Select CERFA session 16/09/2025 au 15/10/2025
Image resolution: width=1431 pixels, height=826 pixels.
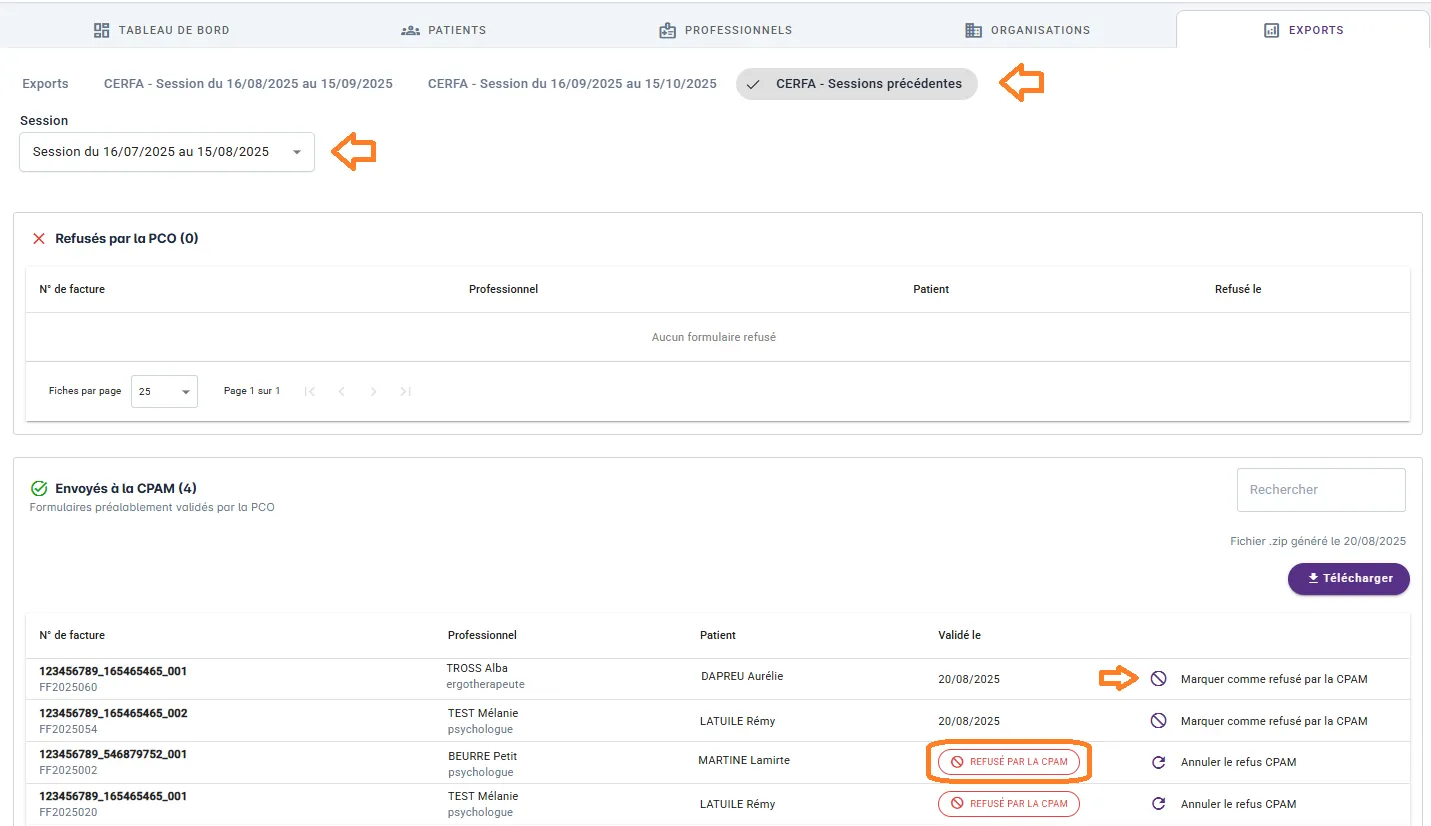tap(572, 84)
